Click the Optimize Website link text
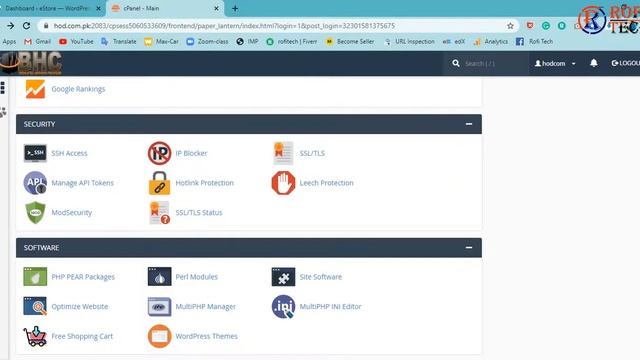Viewport: 640px width, 360px height. point(80,307)
